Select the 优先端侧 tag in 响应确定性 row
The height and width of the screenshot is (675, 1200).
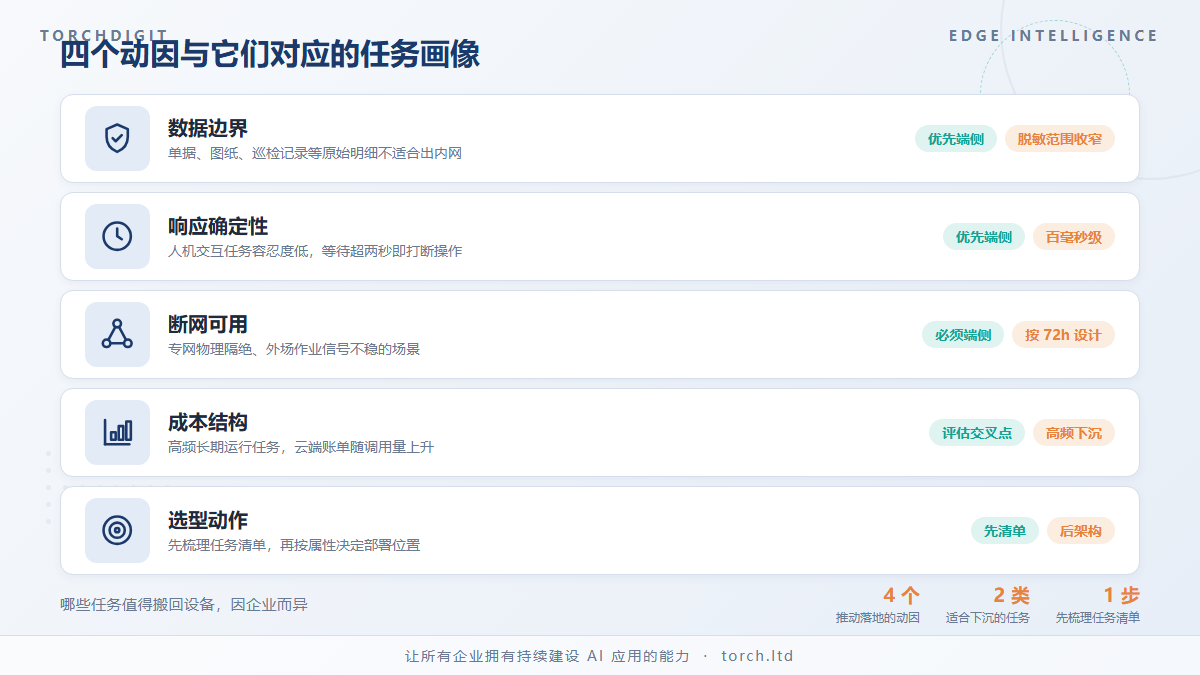click(x=984, y=237)
